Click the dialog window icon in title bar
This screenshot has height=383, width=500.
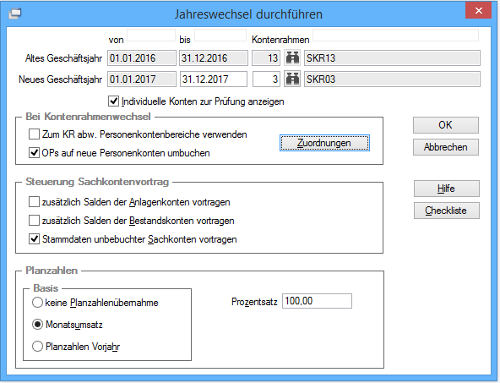pos(15,14)
